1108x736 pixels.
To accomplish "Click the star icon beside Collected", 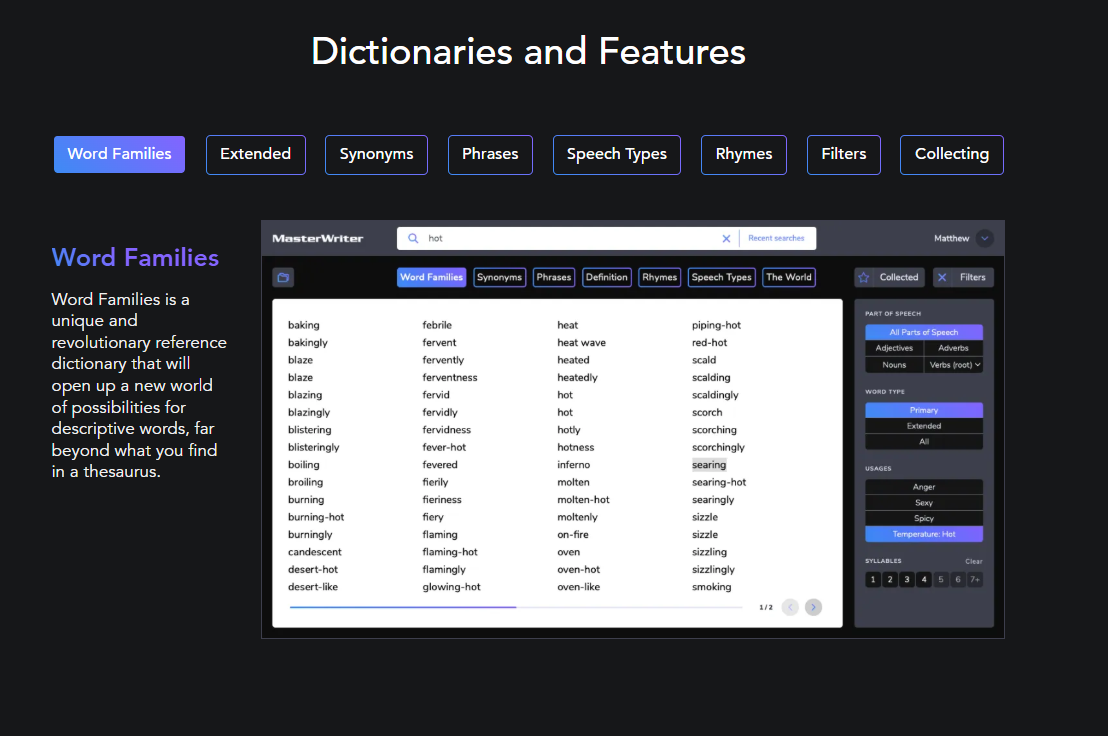I will (x=864, y=278).
